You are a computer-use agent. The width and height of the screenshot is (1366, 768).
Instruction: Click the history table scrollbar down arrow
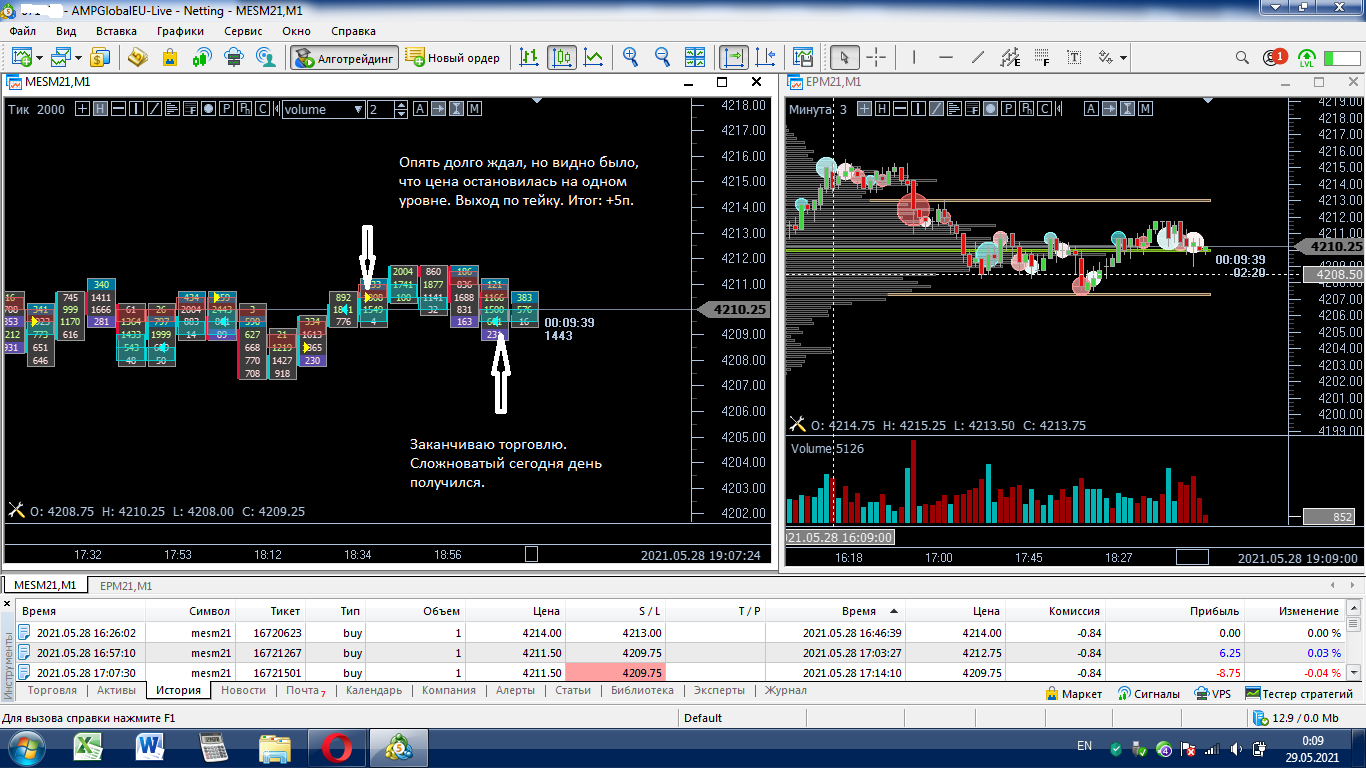pyautogui.click(x=1356, y=673)
